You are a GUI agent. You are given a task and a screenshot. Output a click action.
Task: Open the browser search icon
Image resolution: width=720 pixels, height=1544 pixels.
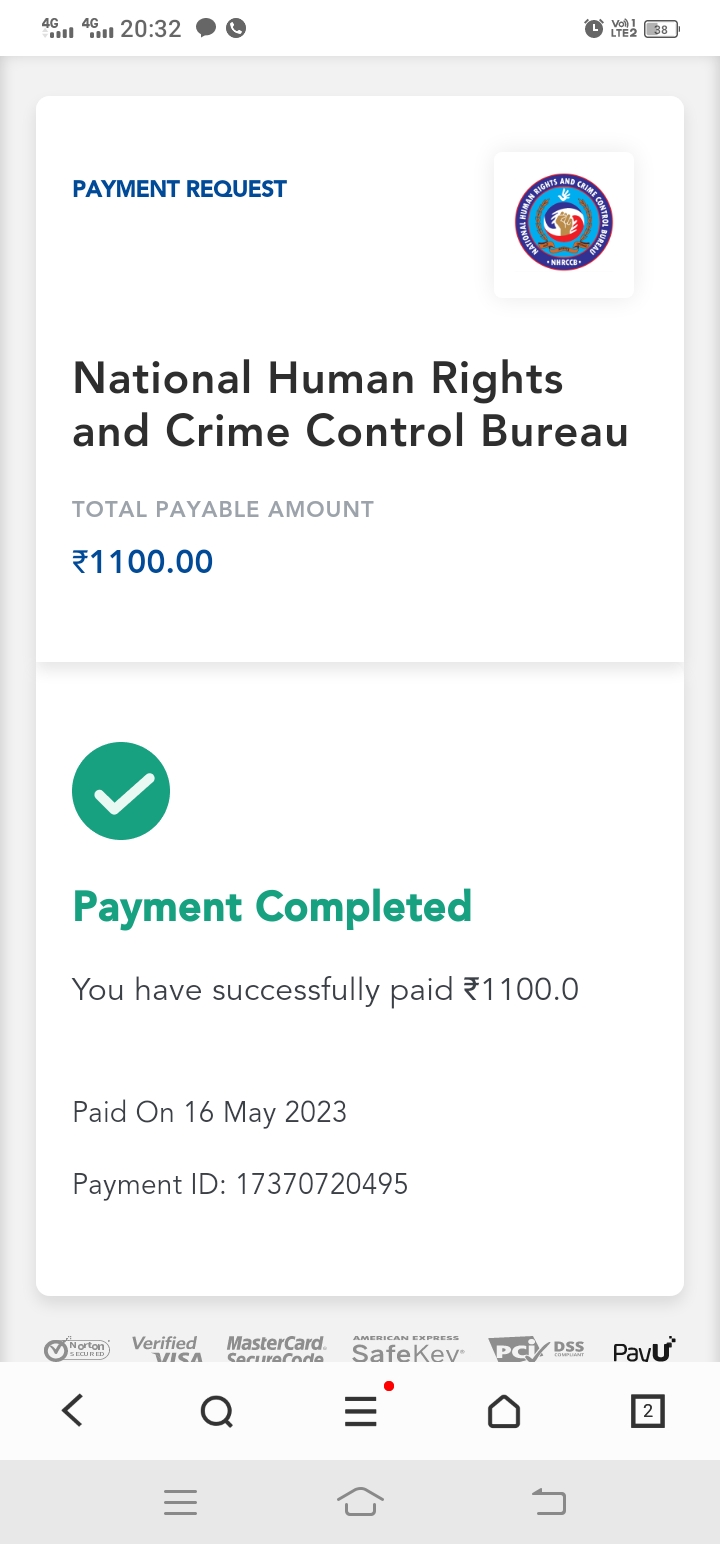[x=216, y=1411]
